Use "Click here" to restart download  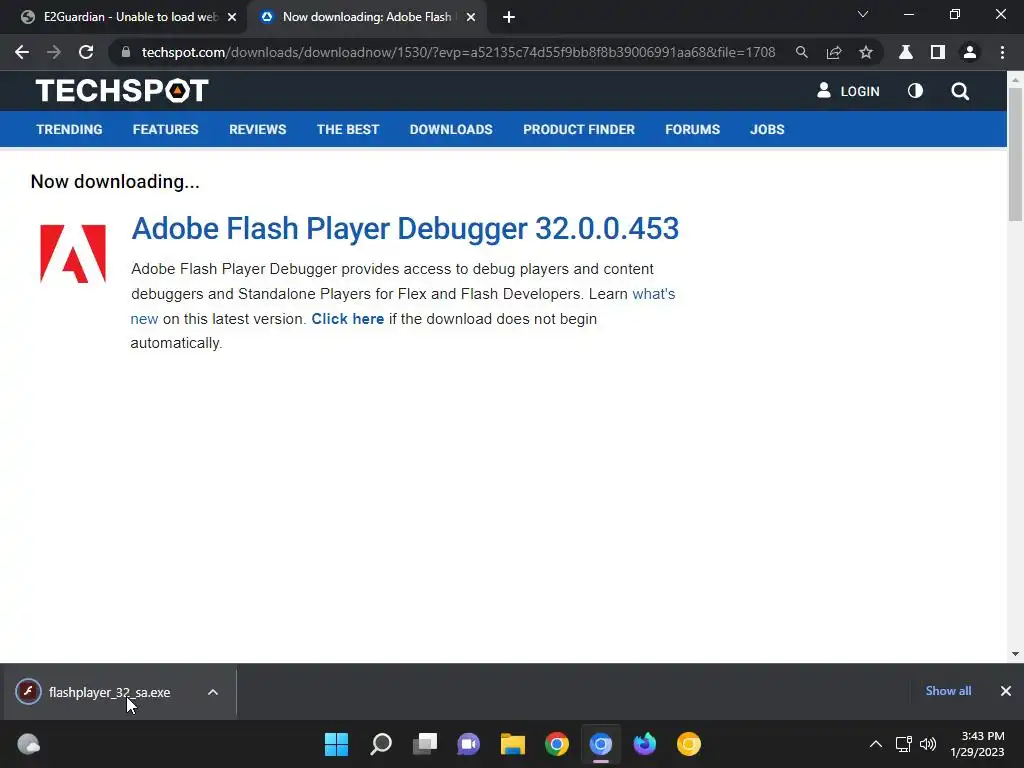click(x=347, y=319)
